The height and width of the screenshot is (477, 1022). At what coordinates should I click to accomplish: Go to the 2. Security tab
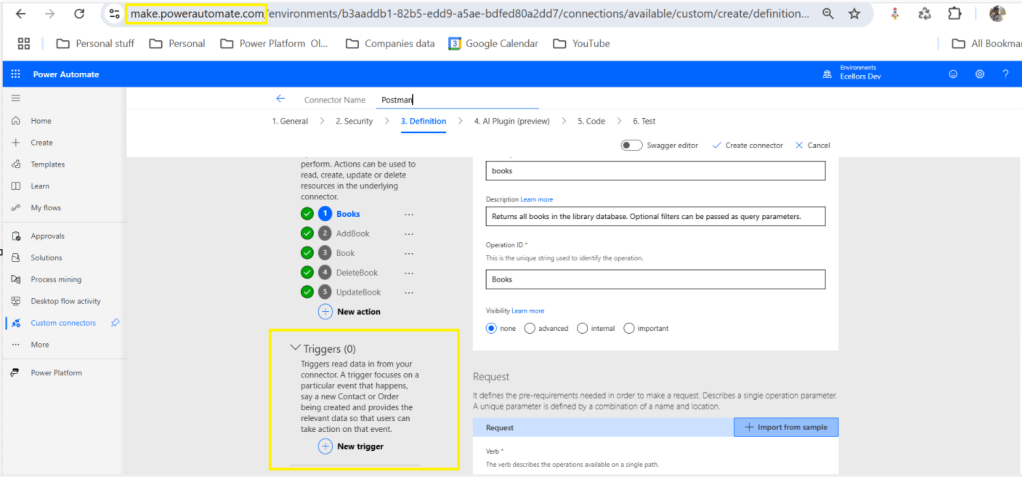point(354,121)
